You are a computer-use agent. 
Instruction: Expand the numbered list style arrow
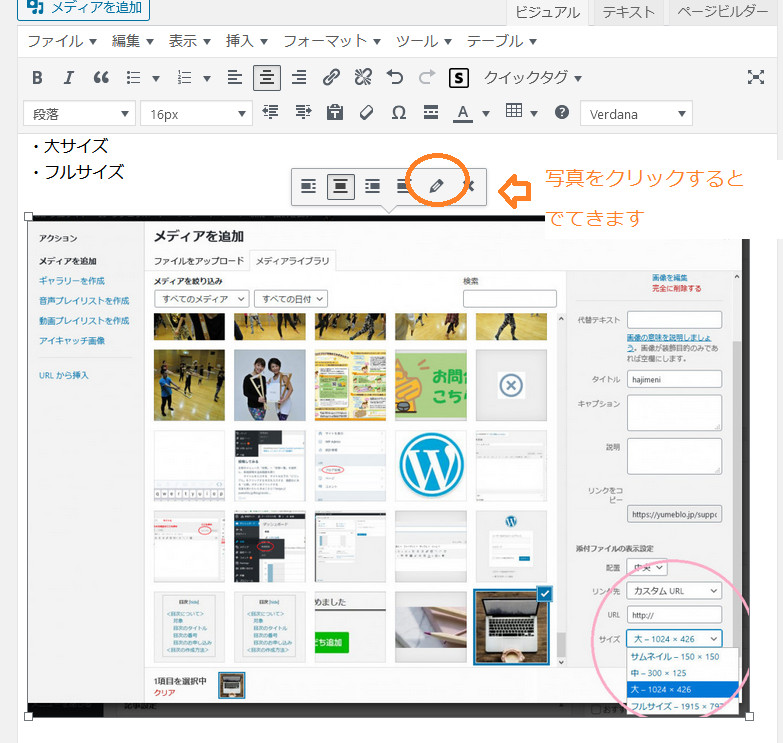207,78
